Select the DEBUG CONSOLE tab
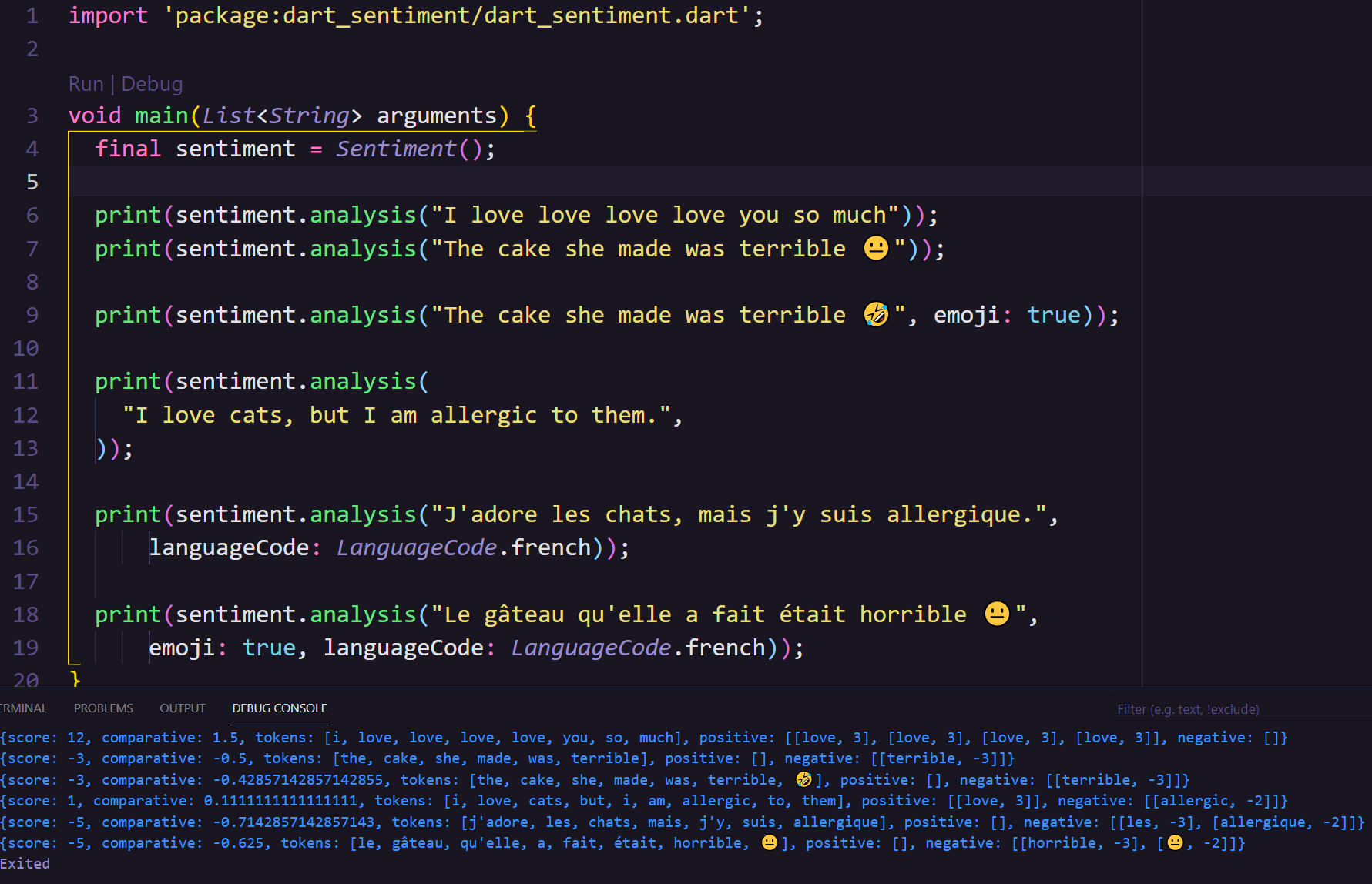Image resolution: width=1372 pixels, height=884 pixels. click(x=280, y=708)
